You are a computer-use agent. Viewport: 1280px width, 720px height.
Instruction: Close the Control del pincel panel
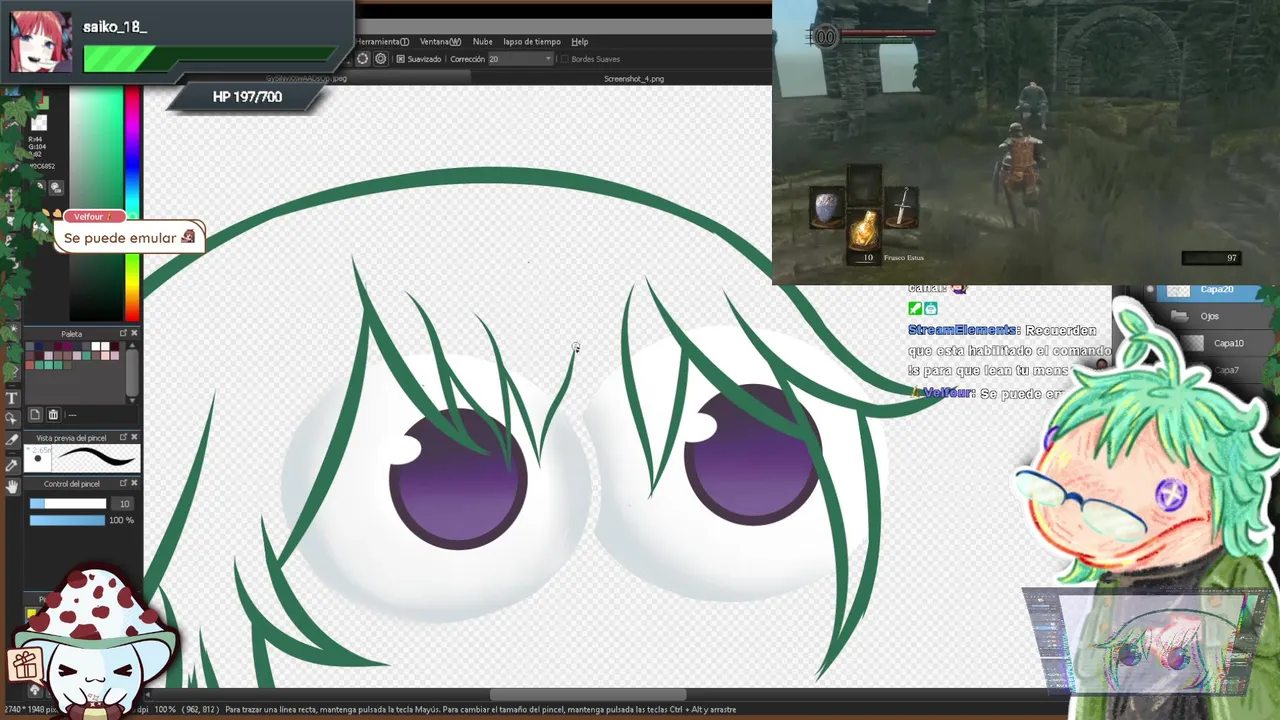point(134,483)
